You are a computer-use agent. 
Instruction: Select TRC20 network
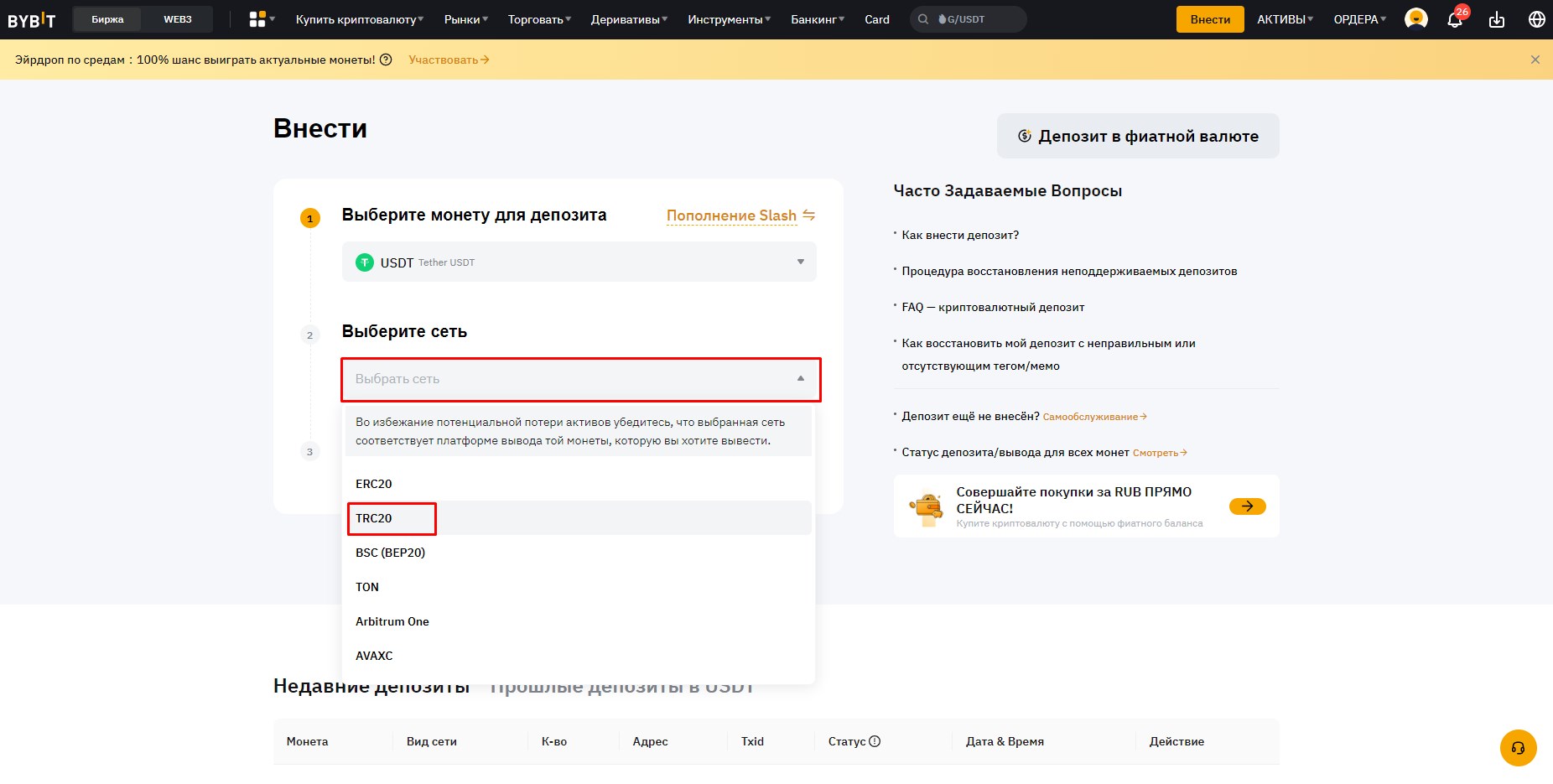(x=579, y=518)
